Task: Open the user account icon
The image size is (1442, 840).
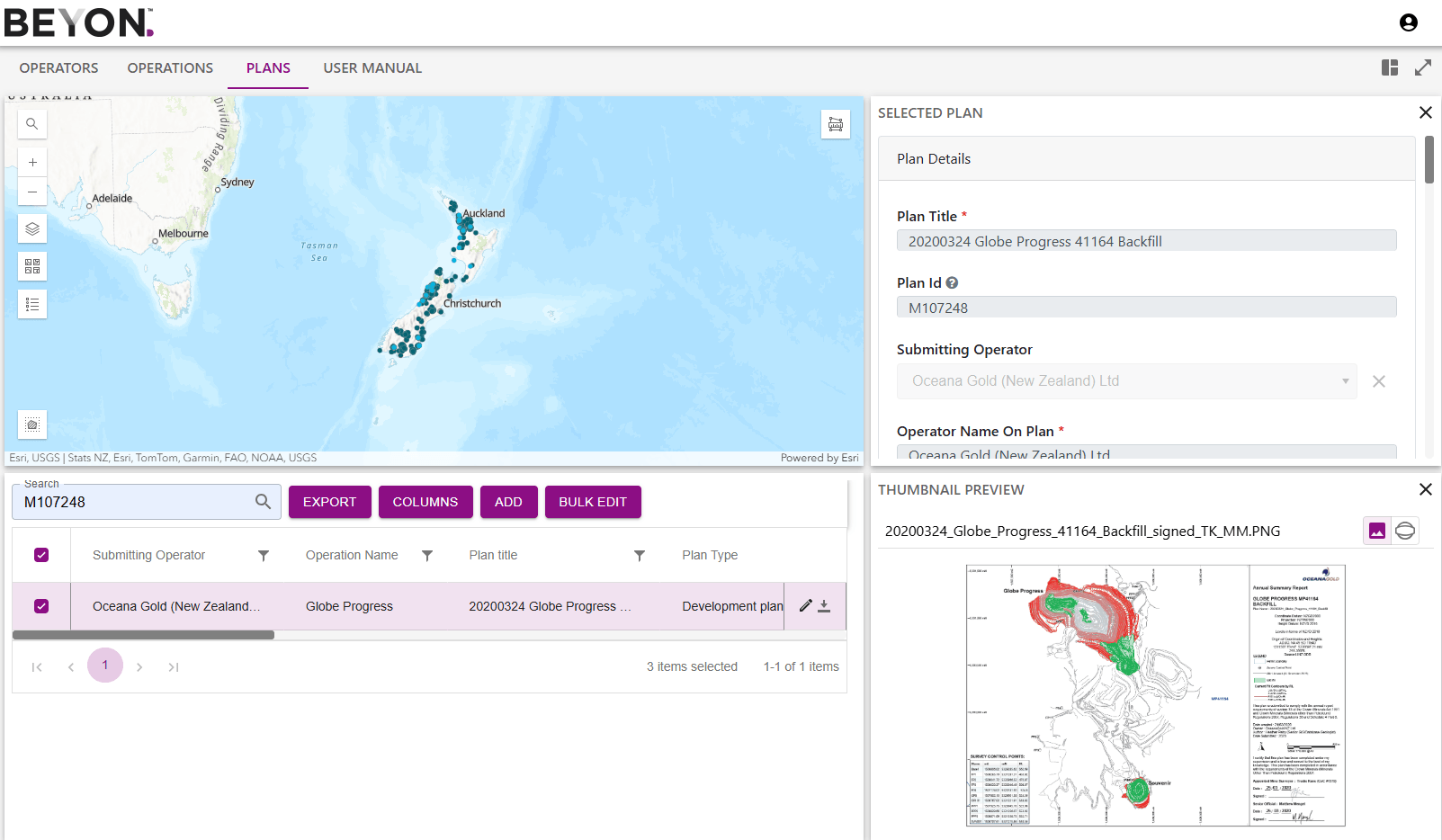Action: tap(1407, 22)
